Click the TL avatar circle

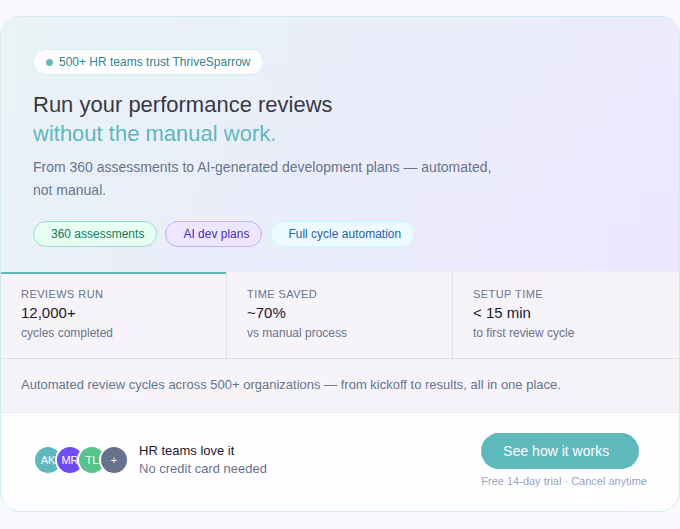pyautogui.click(x=92, y=460)
